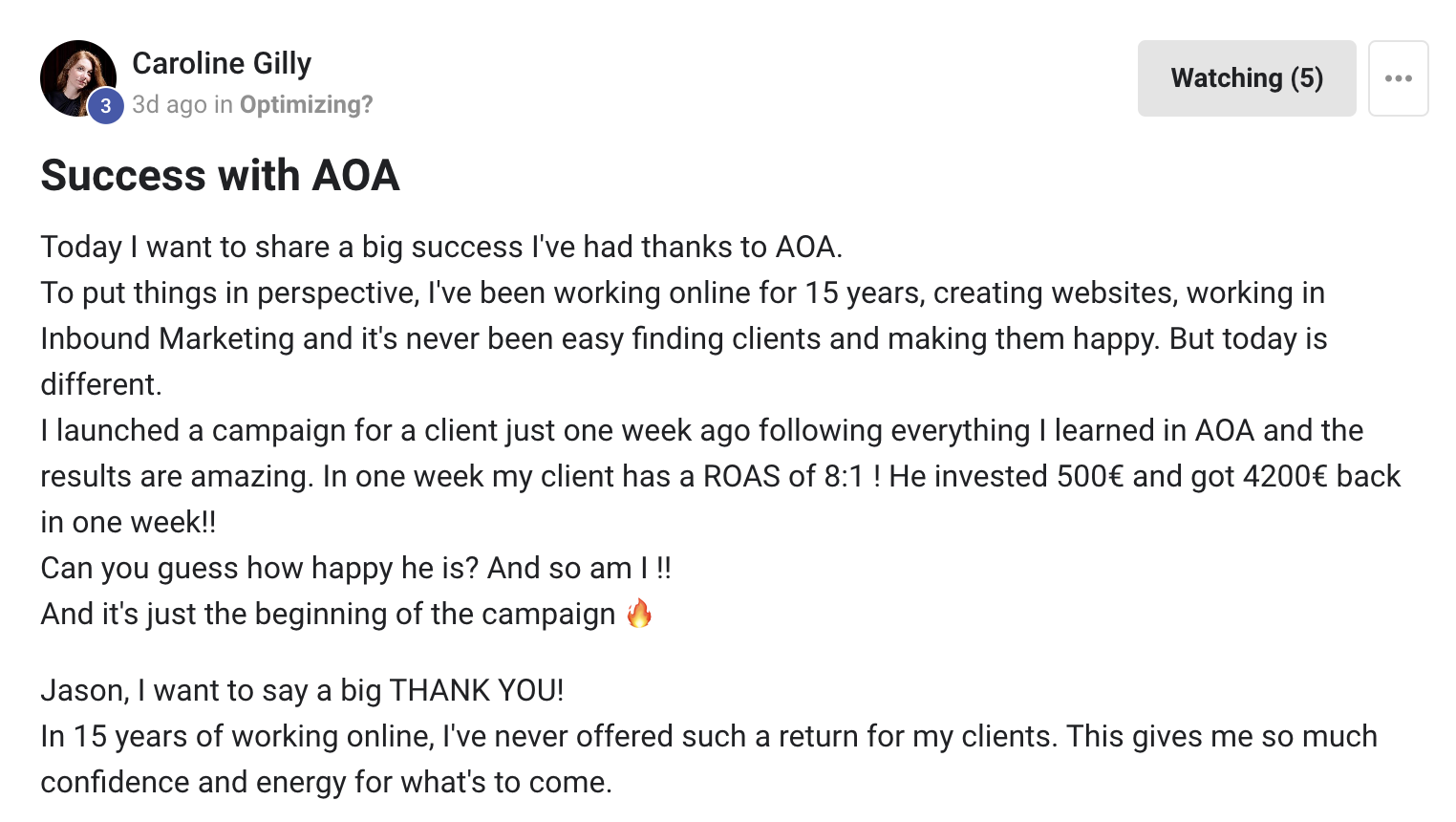Click the THANK YOU! text addressed to Jason
1456x822 pixels.
476,690
